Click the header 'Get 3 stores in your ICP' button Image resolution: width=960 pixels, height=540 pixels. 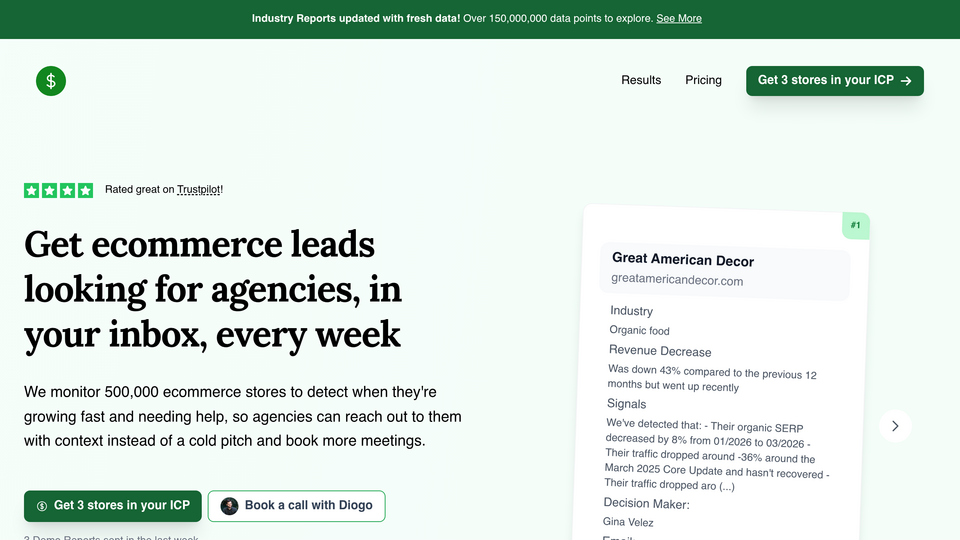tap(834, 81)
